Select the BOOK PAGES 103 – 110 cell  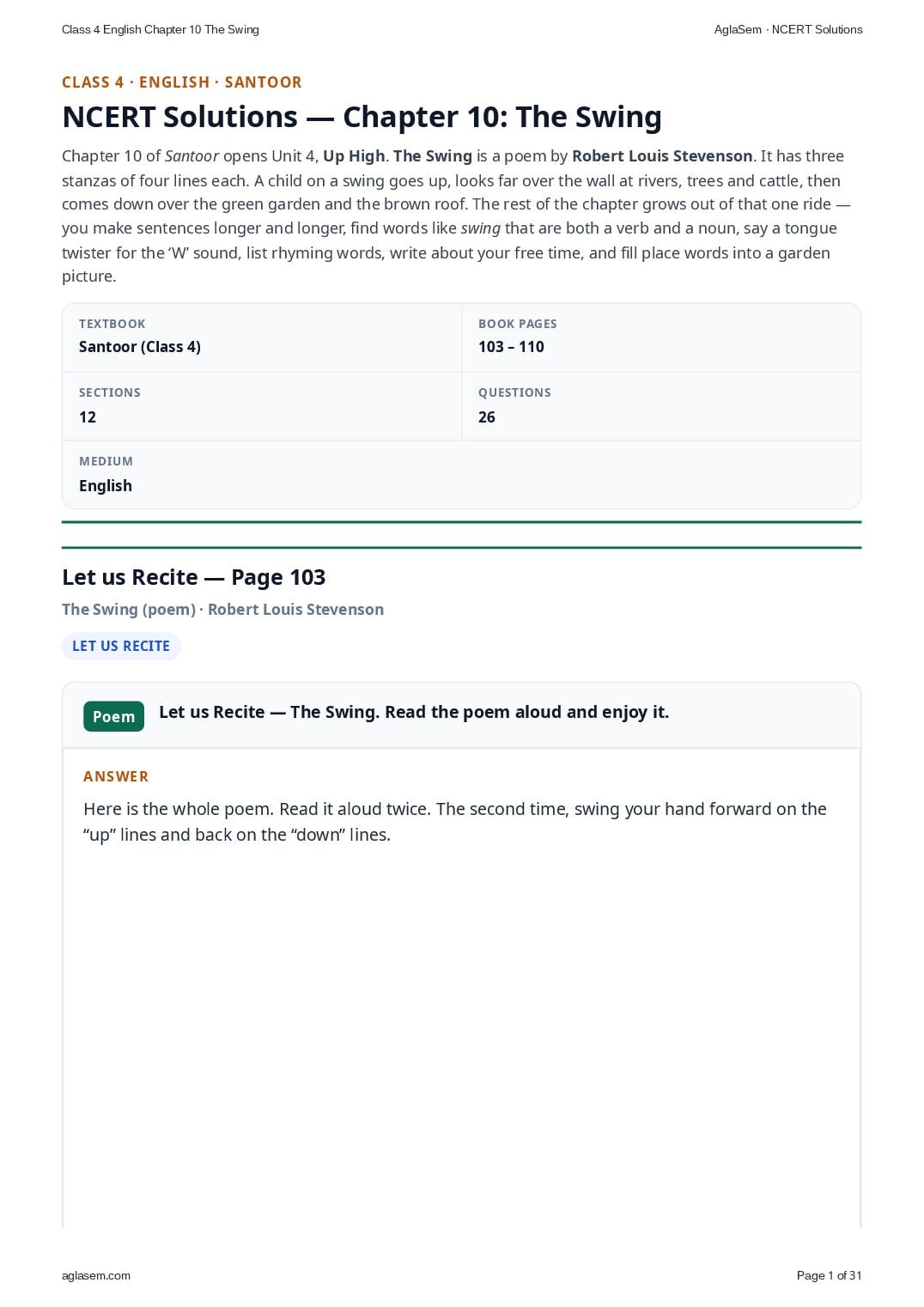661,337
